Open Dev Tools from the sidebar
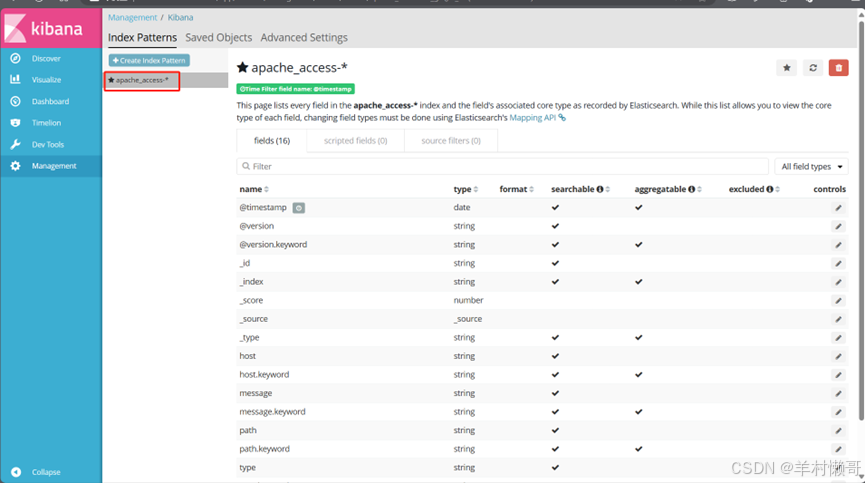 point(47,145)
